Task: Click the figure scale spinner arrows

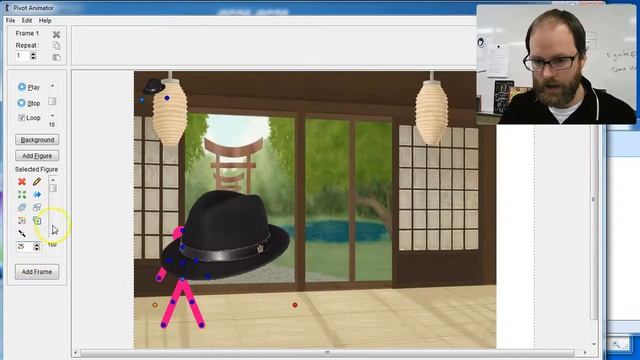Action: click(37, 247)
